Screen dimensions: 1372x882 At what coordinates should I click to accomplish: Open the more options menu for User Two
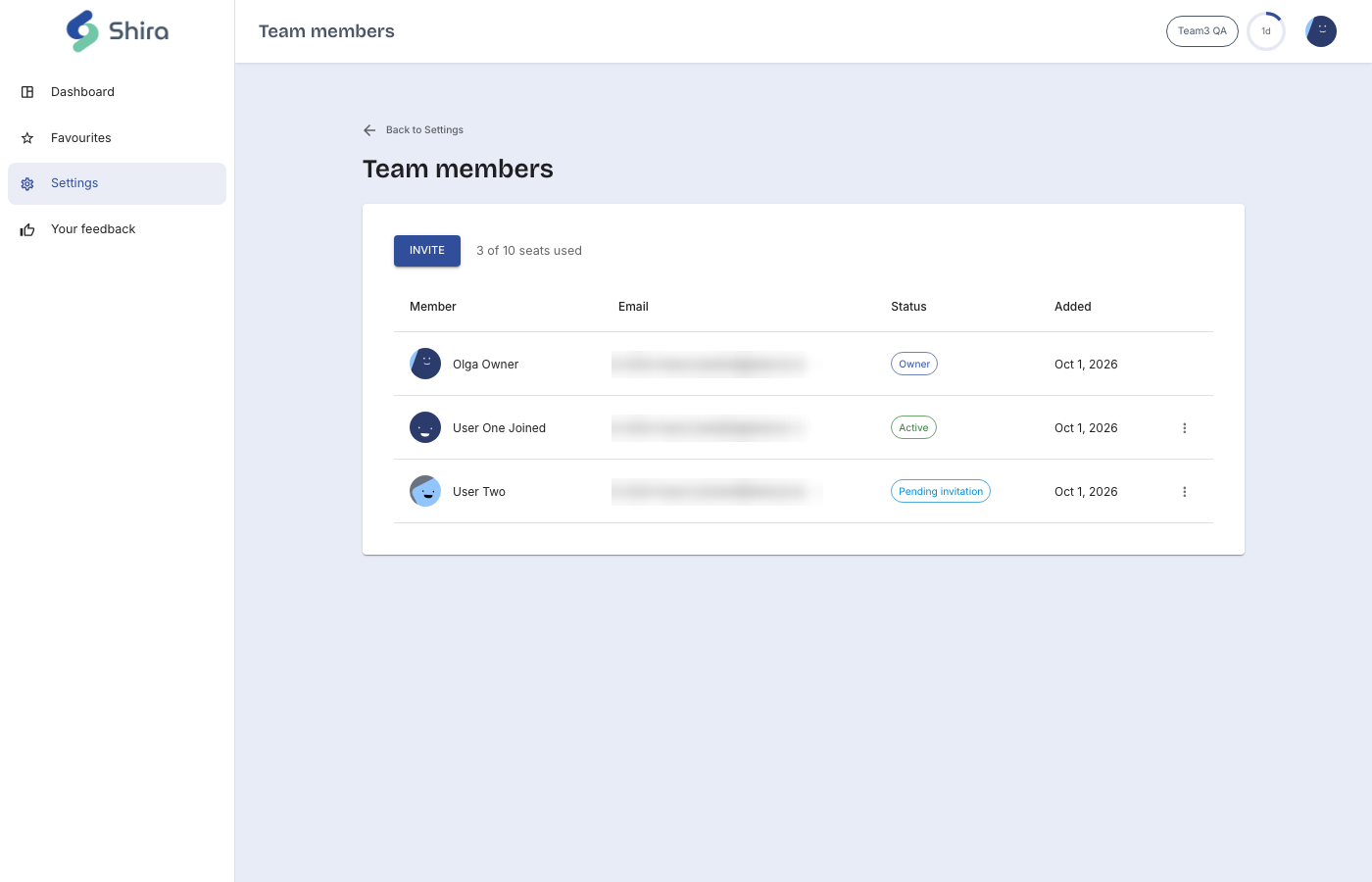pyautogui.click(x=1185, y=492)
